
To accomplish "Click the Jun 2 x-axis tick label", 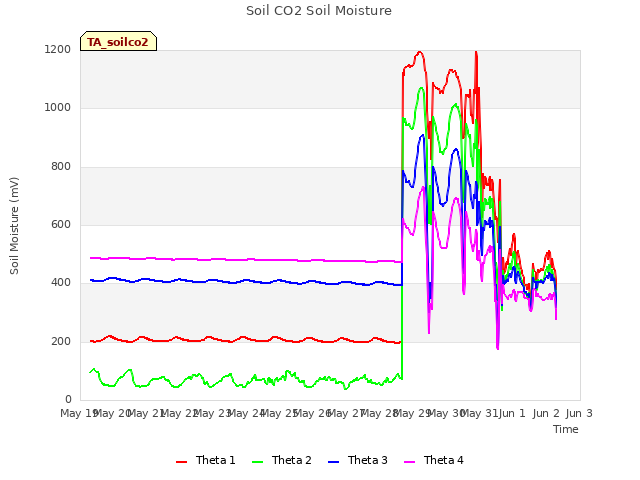I will [x=546, y=413].
